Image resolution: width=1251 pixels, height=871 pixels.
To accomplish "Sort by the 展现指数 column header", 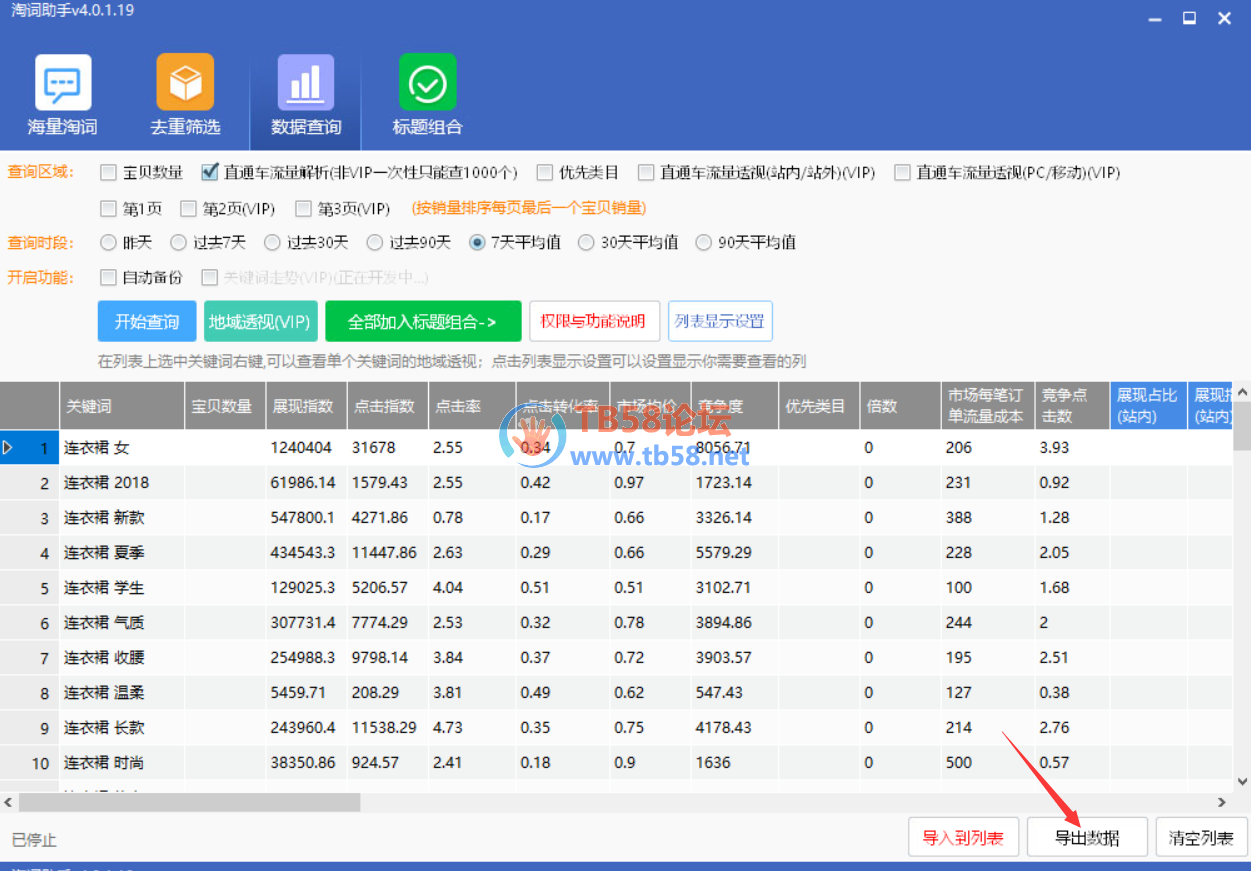I will (x=306, y=406).
